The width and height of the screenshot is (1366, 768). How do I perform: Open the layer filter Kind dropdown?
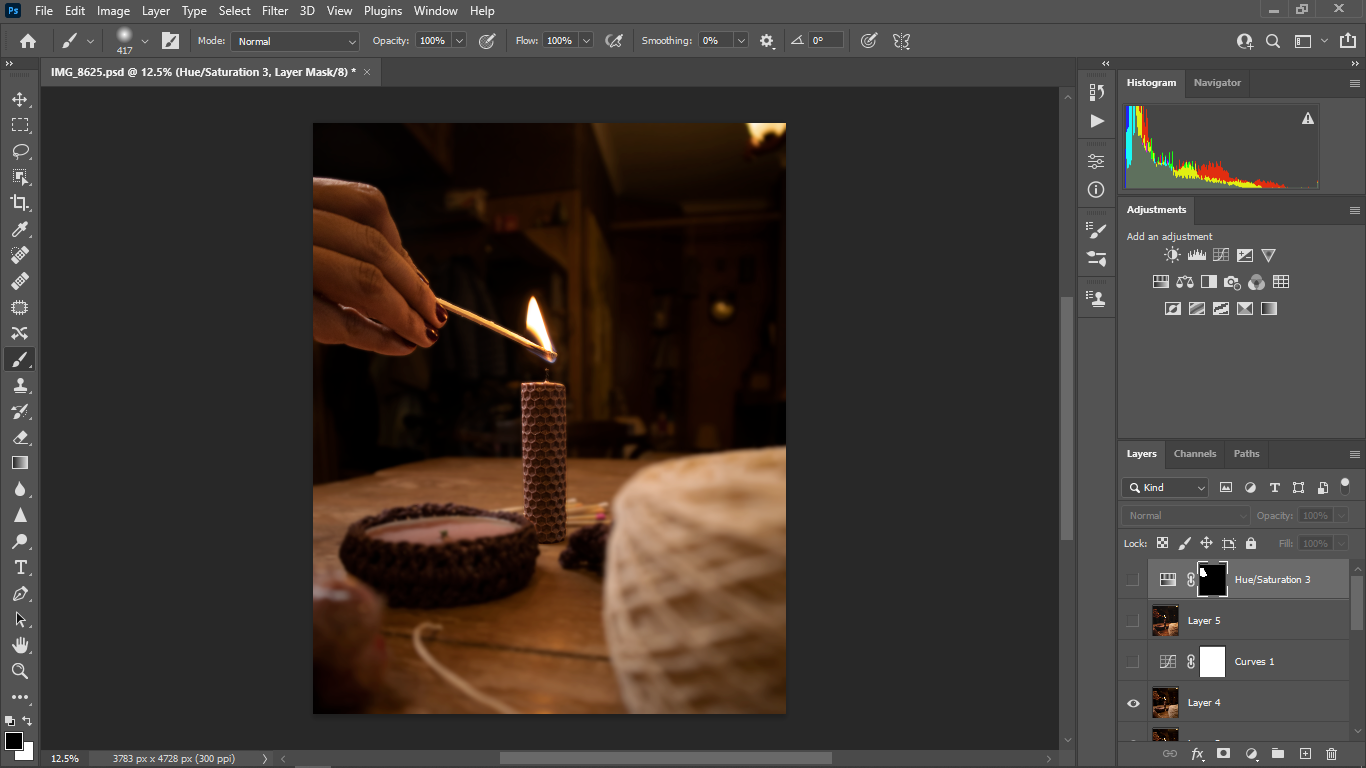1166,487
